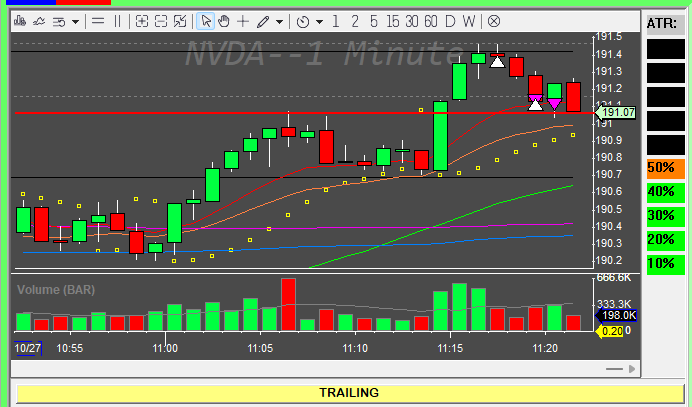Select the hand pan tool
The height and width of the screenshot is (407, 692).
(224, 21)
